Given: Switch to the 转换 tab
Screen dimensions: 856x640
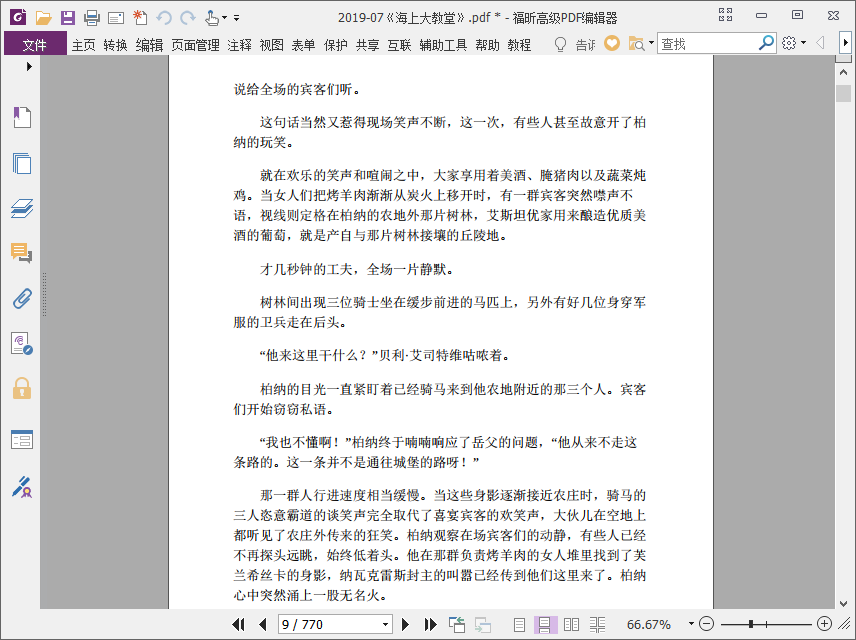Looking at the screenshot, I should tap(115, 45).
